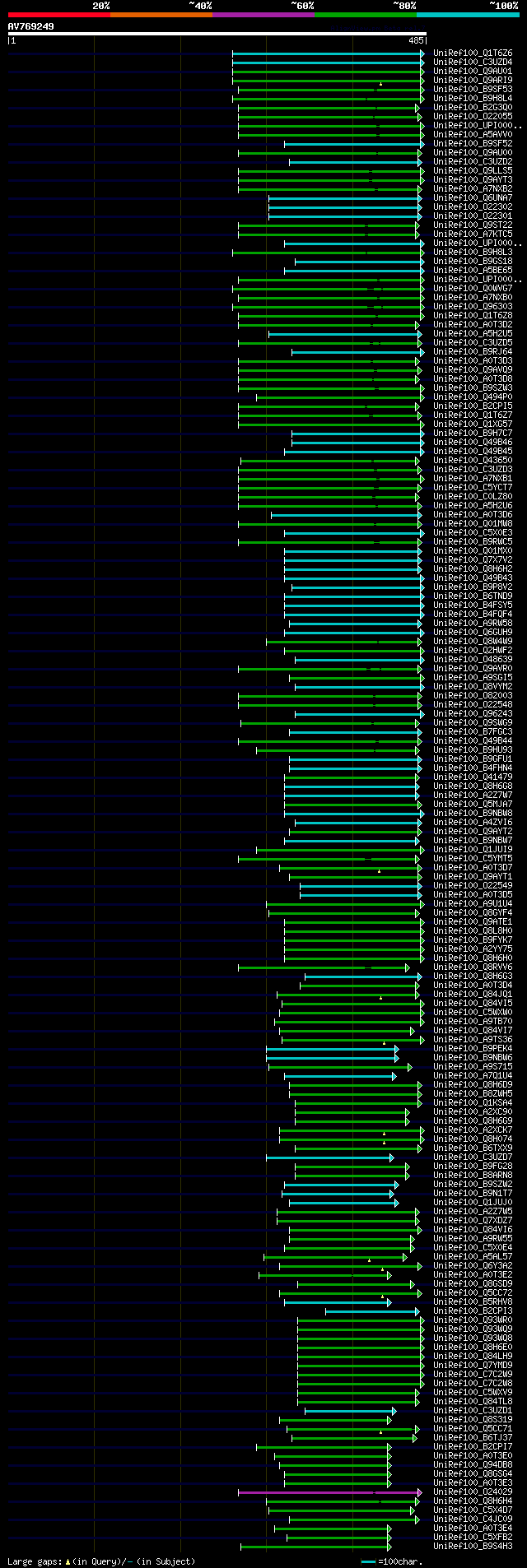Select the UniRef100_O22549 label
This screenshot has width=527, height=1568.
473,886
